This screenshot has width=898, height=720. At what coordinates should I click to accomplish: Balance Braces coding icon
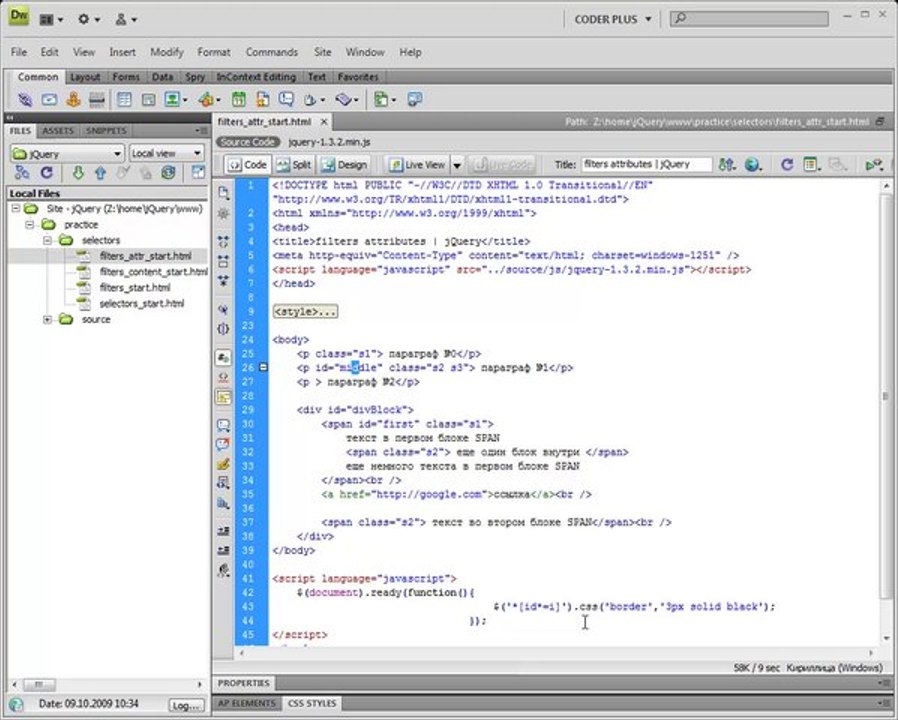223,329
